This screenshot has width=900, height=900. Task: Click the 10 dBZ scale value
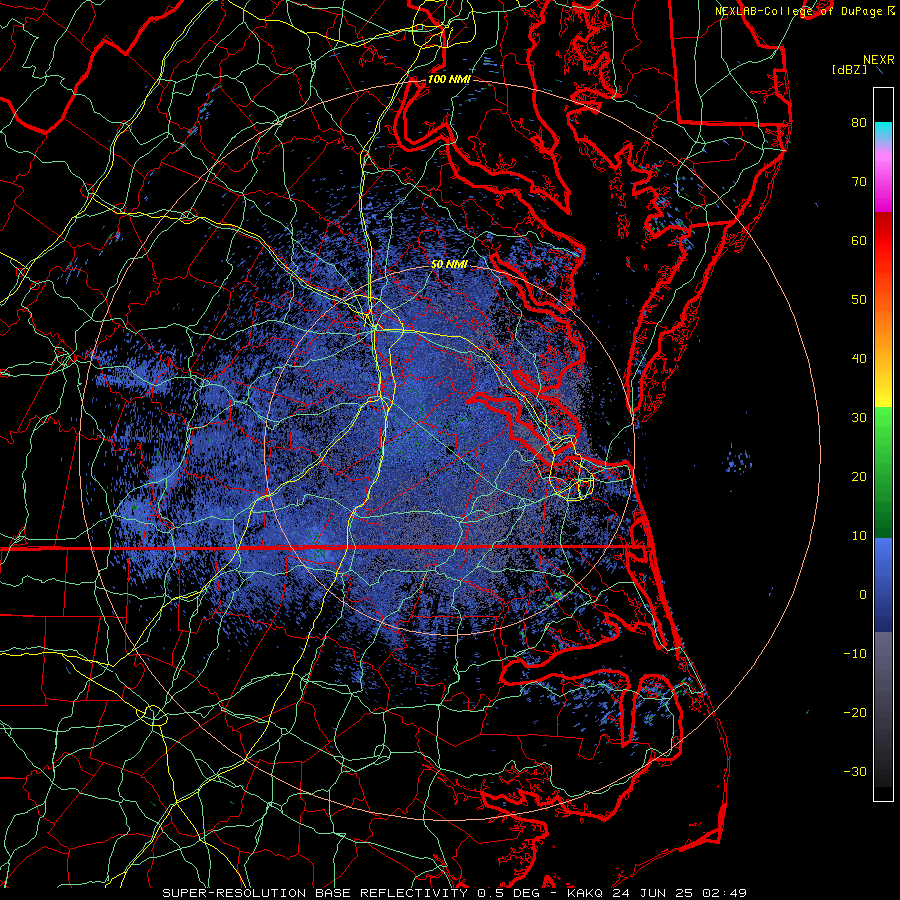click(x=859, y=536)
